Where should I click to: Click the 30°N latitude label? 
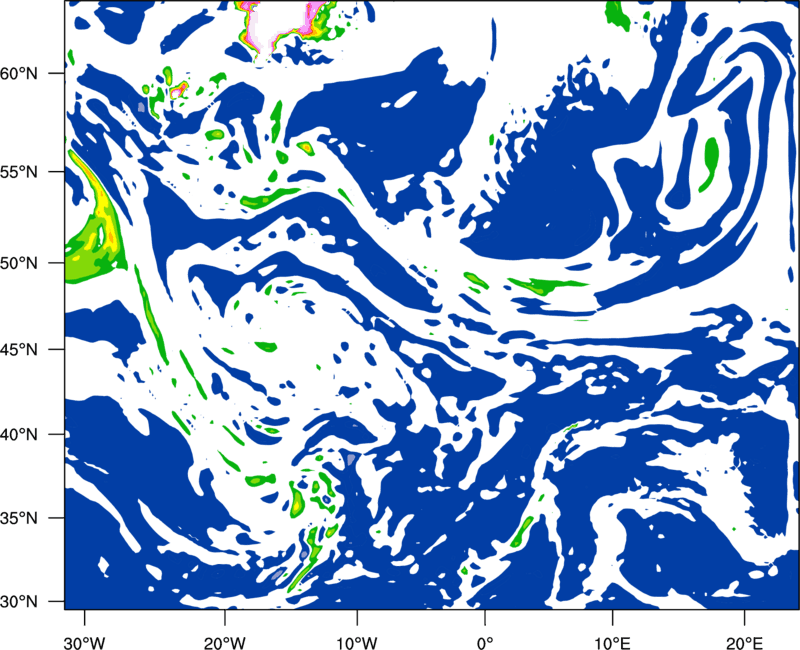coord(19,602)
